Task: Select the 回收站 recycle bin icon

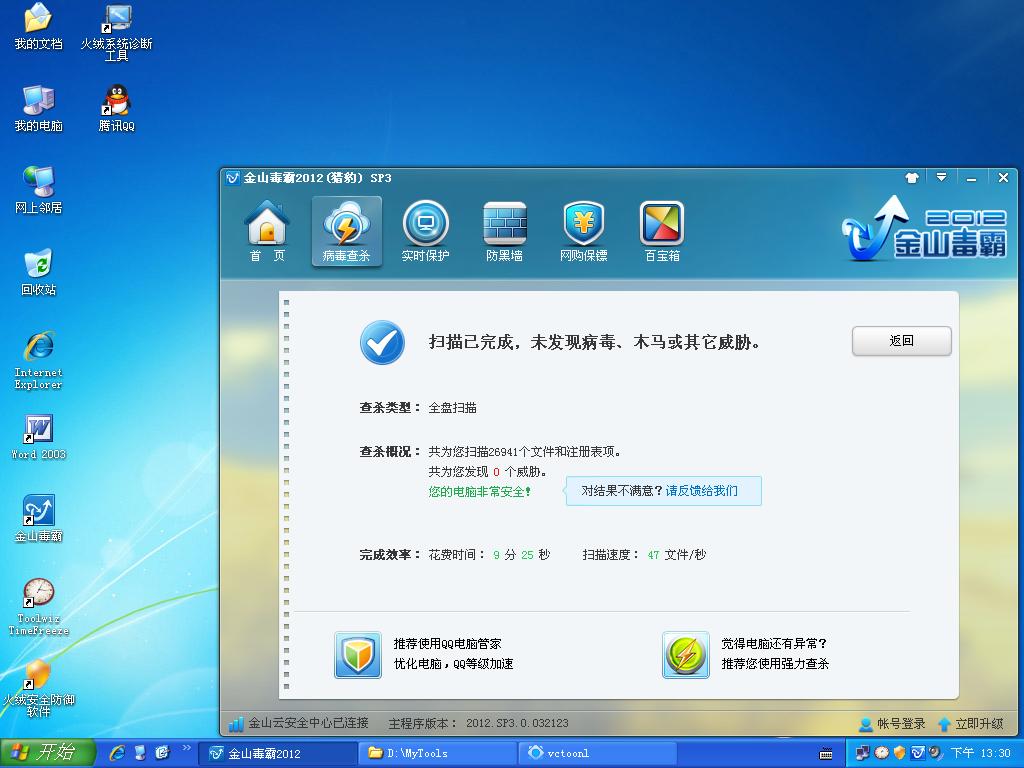Action: pos(39,272)
